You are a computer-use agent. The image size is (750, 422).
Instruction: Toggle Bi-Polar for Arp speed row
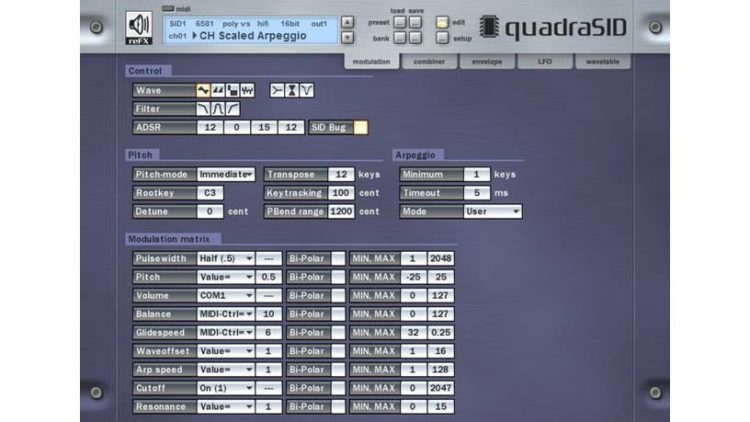pos(338,370)
